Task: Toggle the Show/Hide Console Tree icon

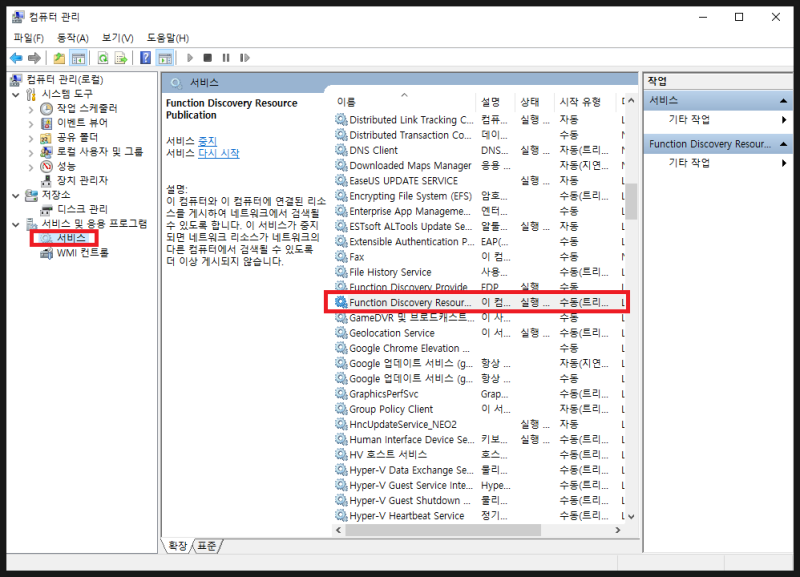Action: (78, 58)
